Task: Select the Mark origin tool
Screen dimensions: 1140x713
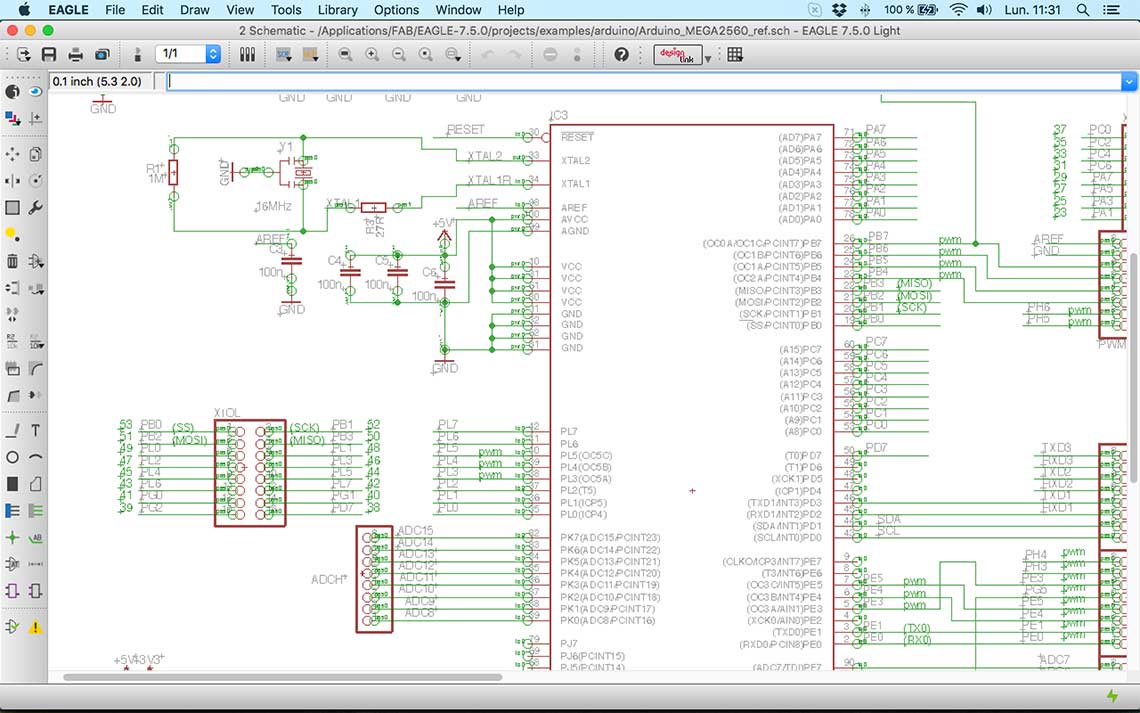Action: [x=35, y=118]
